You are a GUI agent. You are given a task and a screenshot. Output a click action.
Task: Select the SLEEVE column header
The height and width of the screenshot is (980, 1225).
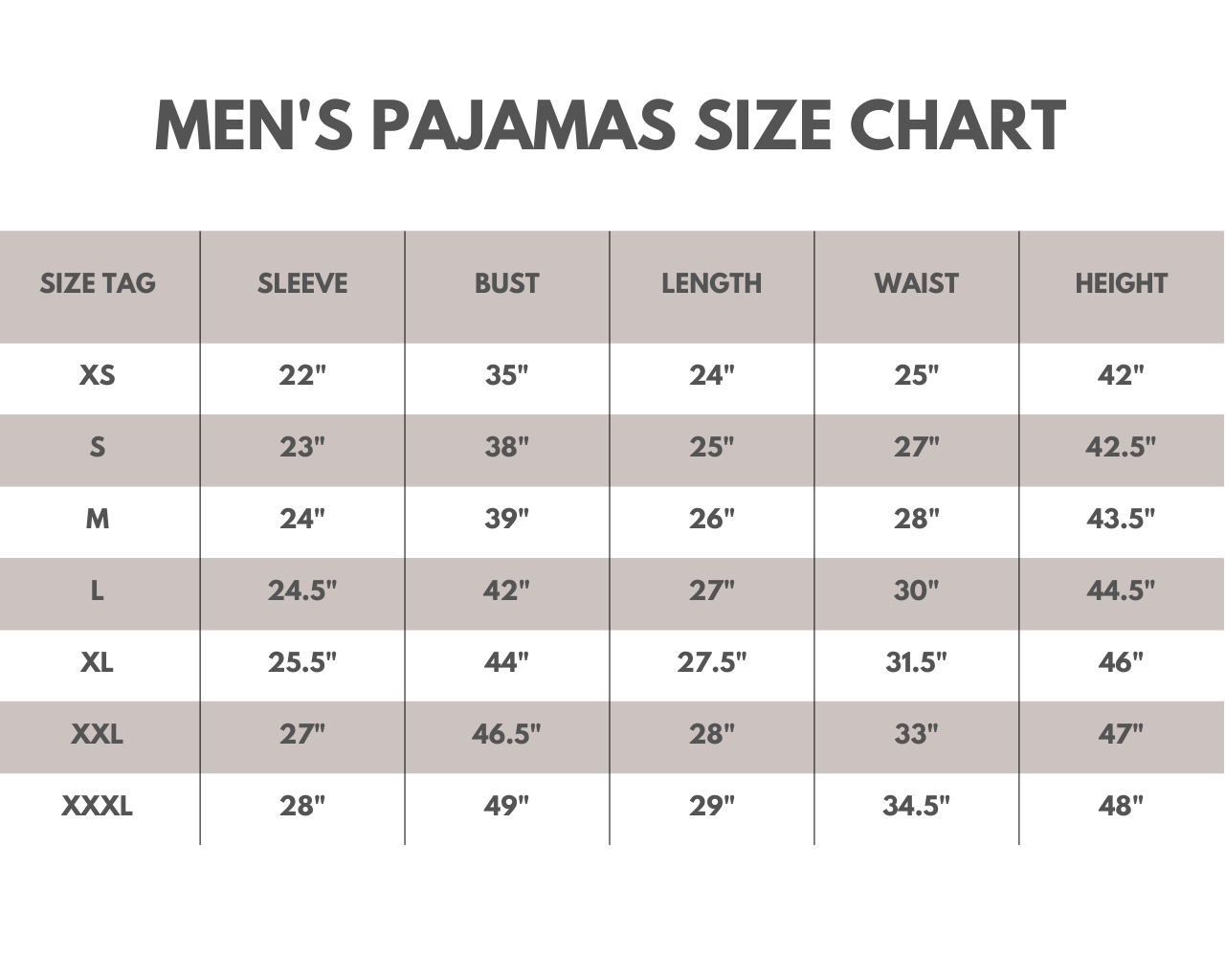pyautogui.click(x=302, y=283)
